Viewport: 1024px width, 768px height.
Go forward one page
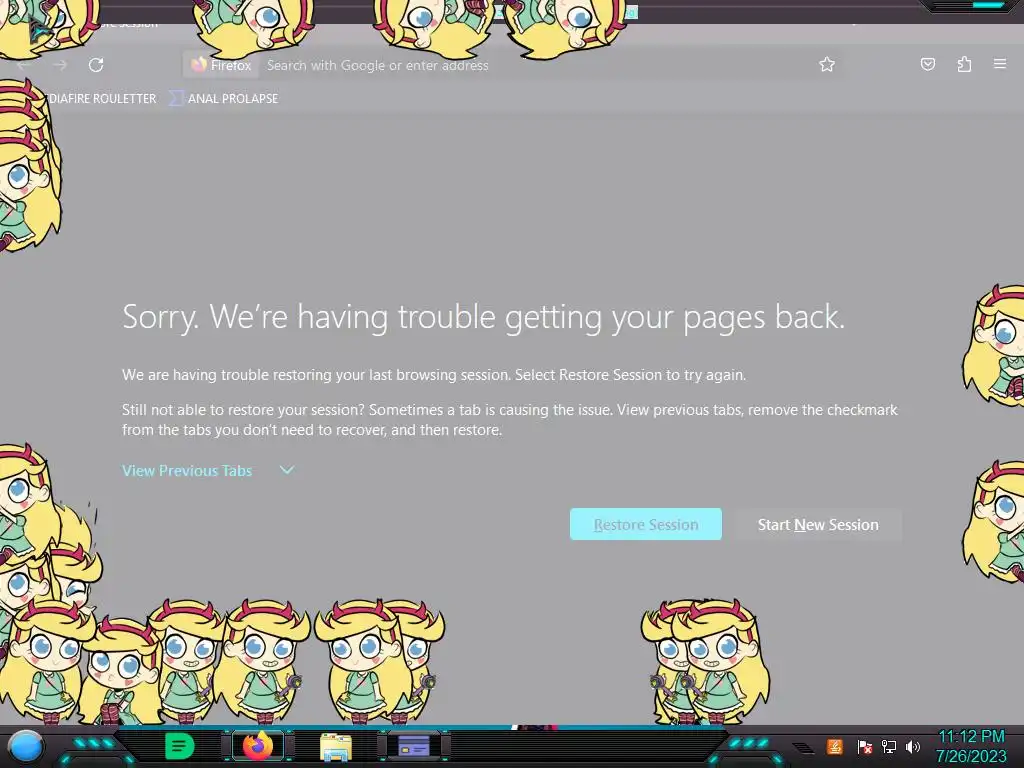pos(60,65)
